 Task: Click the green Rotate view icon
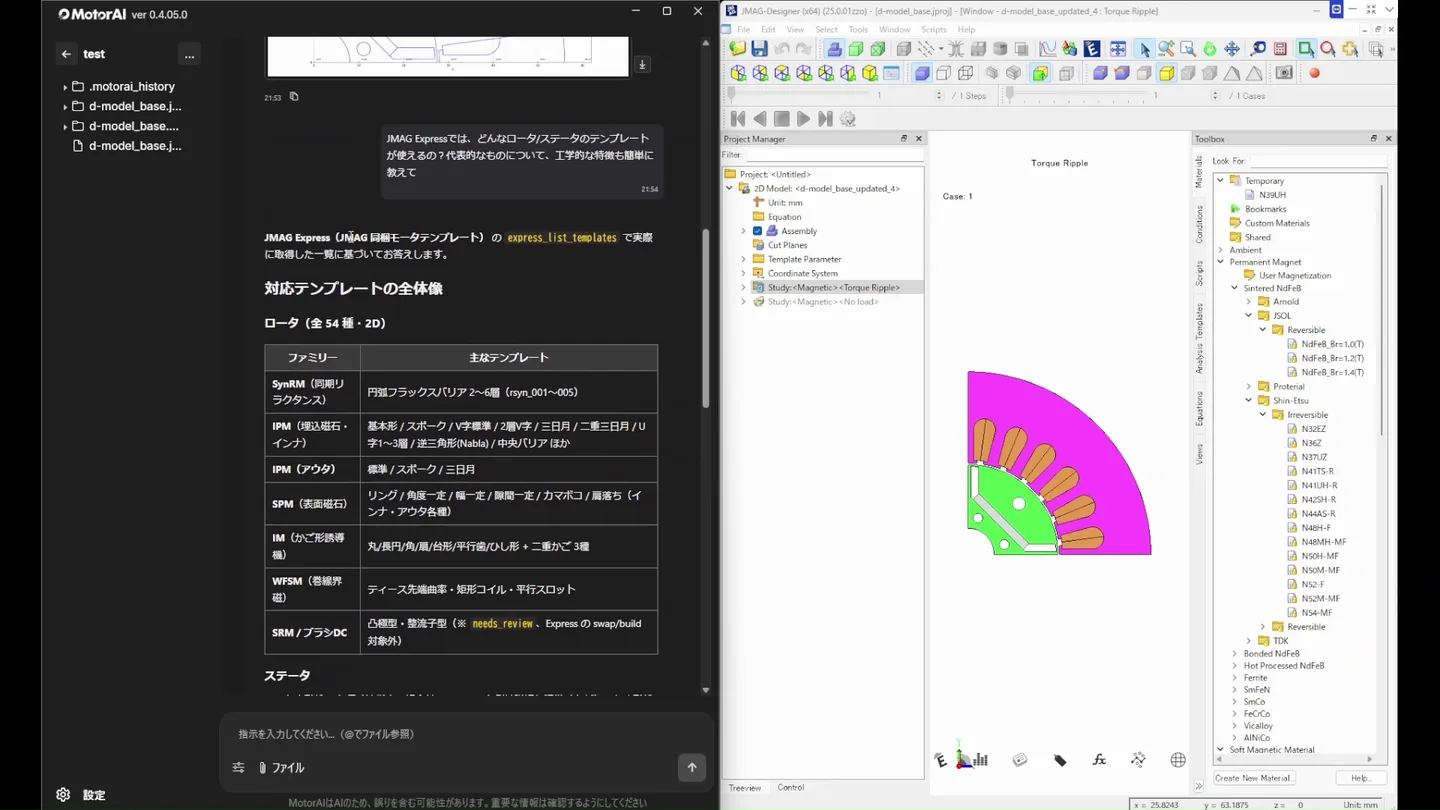(x=1210, y=49)
